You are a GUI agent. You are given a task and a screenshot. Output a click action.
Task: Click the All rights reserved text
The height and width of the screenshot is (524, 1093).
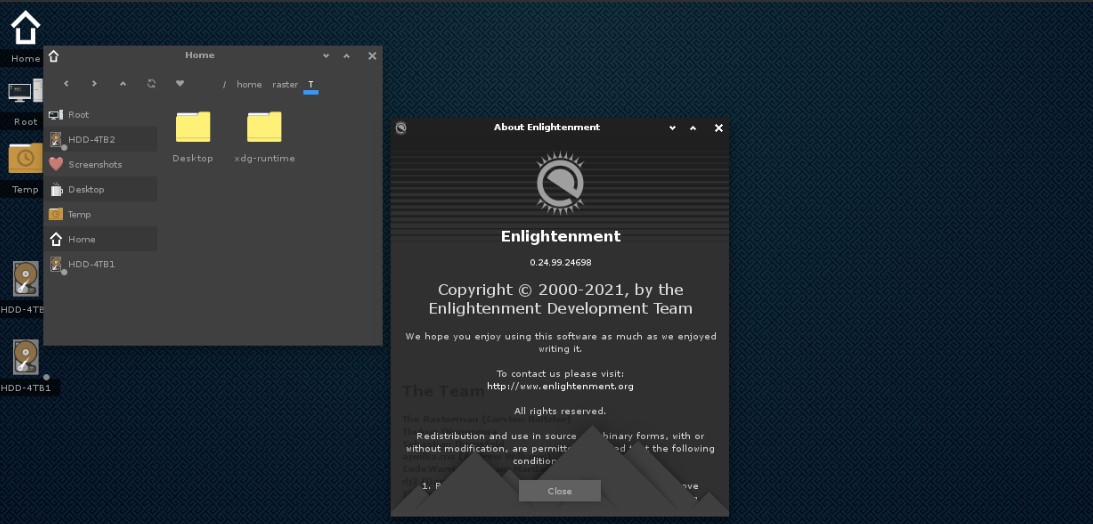click(x=560, y=411)
